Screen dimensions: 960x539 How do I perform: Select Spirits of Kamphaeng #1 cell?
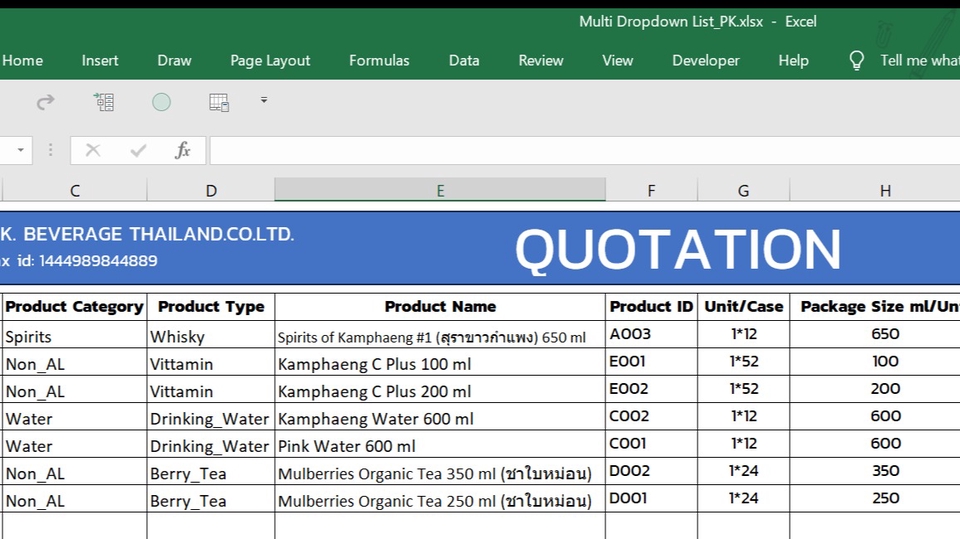(x=440, y=336)
